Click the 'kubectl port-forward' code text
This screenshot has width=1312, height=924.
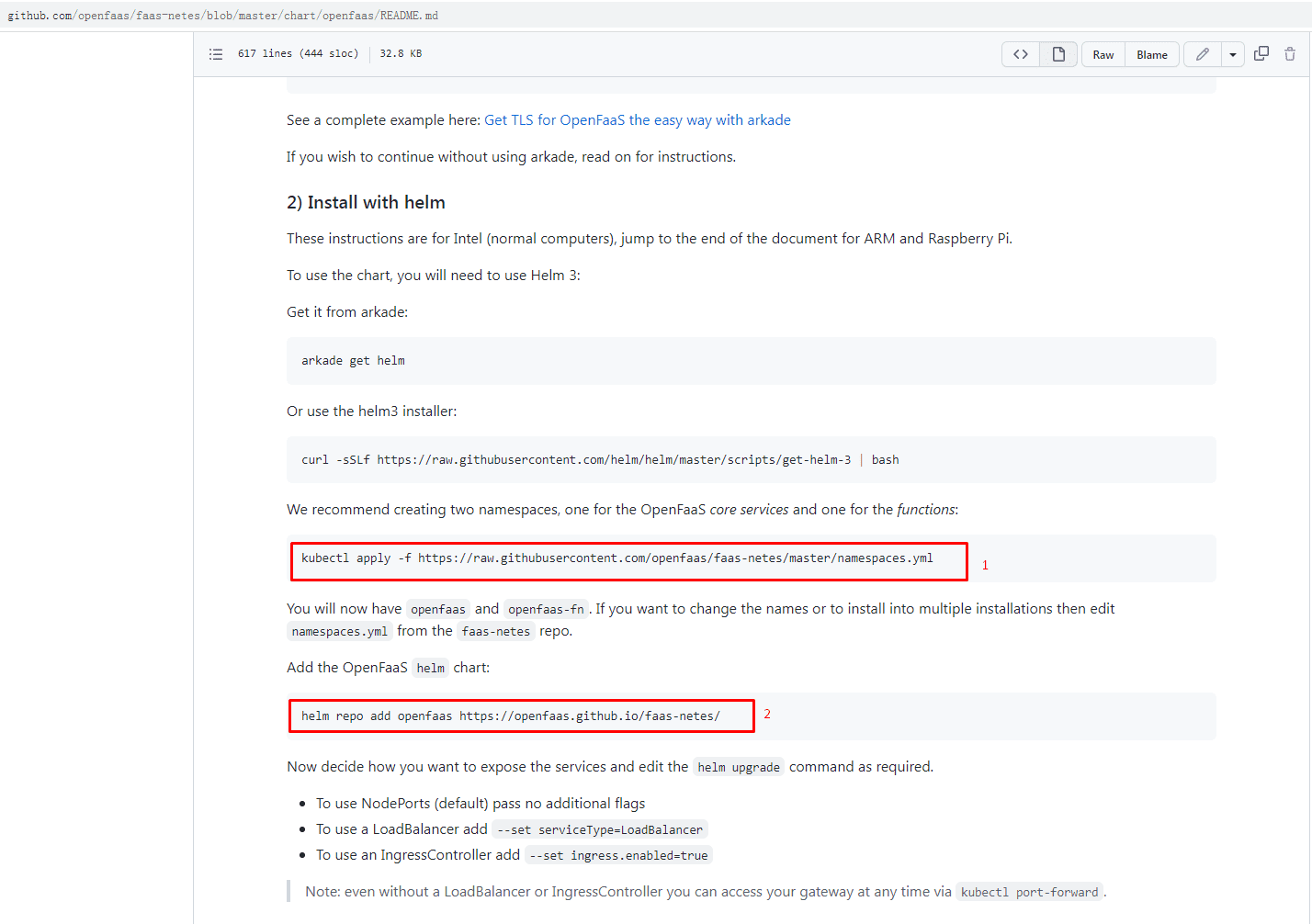click(1030, 892)
